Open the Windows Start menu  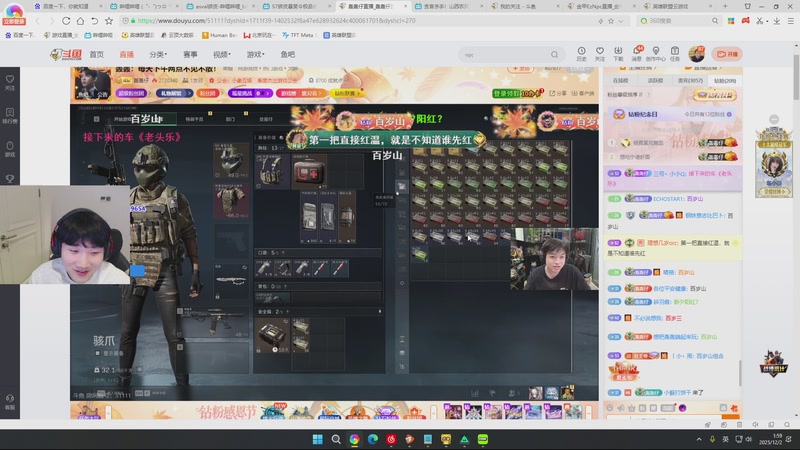point(317,439)
